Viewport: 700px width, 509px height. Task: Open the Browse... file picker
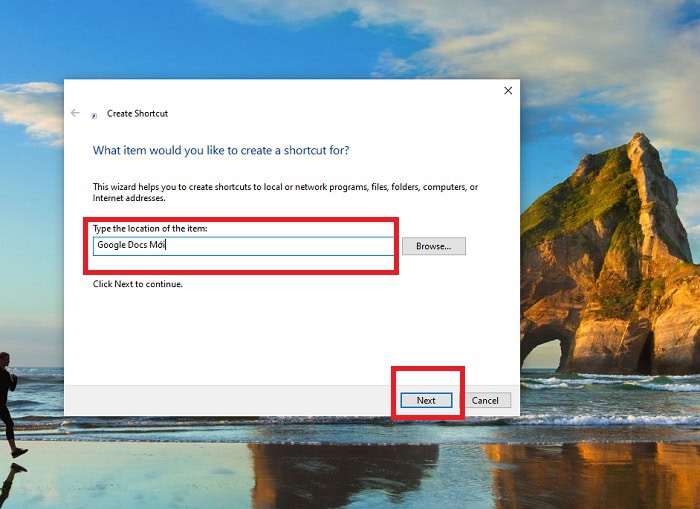pos(433,246)
